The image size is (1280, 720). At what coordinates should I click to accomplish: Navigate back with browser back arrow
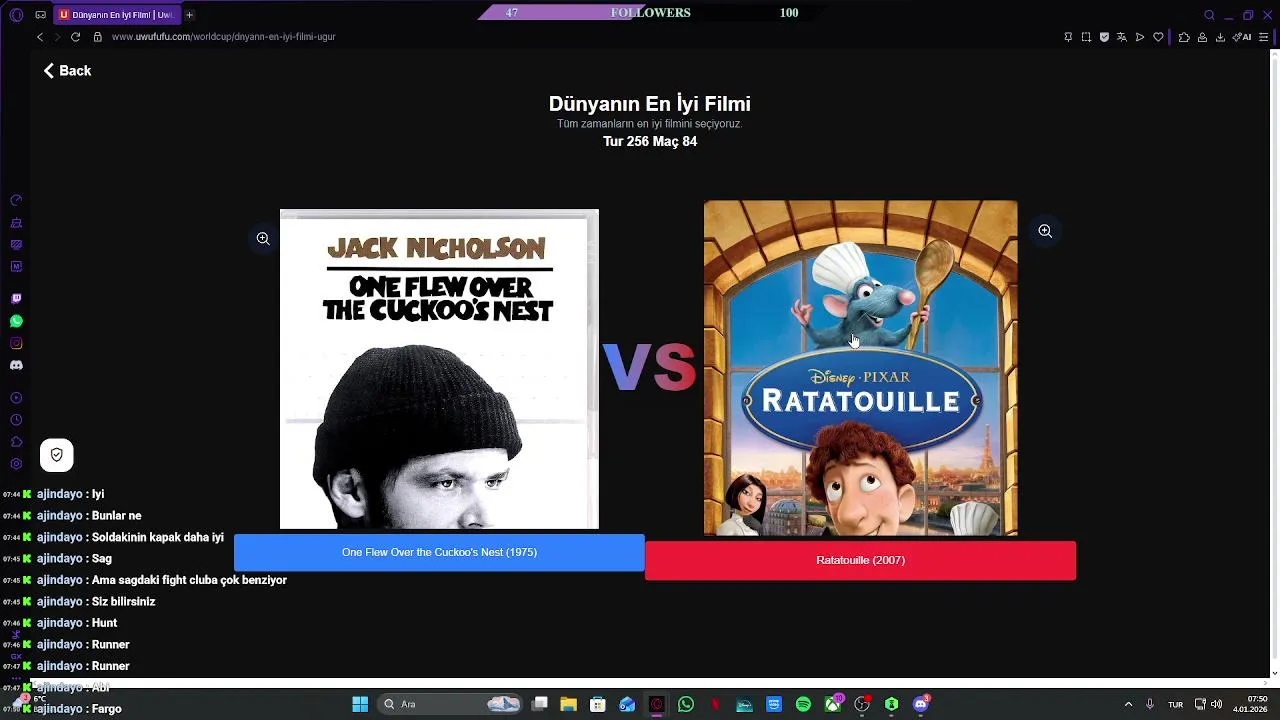pos(40,37)
